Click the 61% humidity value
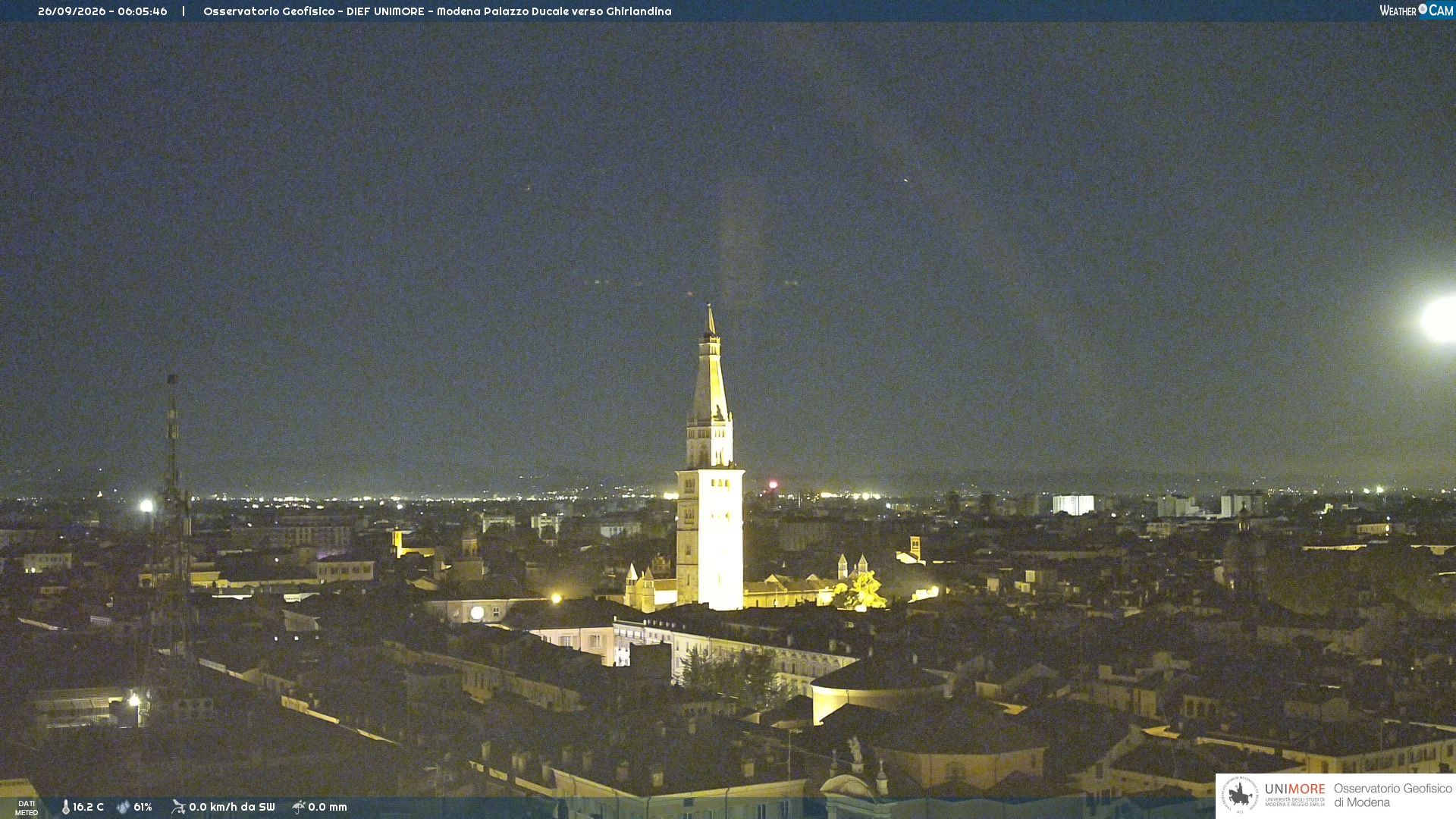 (143, 807)
